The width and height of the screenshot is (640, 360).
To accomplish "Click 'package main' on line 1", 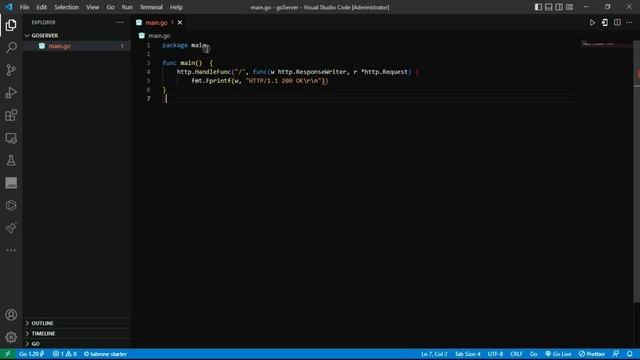I will coord(184,45).
